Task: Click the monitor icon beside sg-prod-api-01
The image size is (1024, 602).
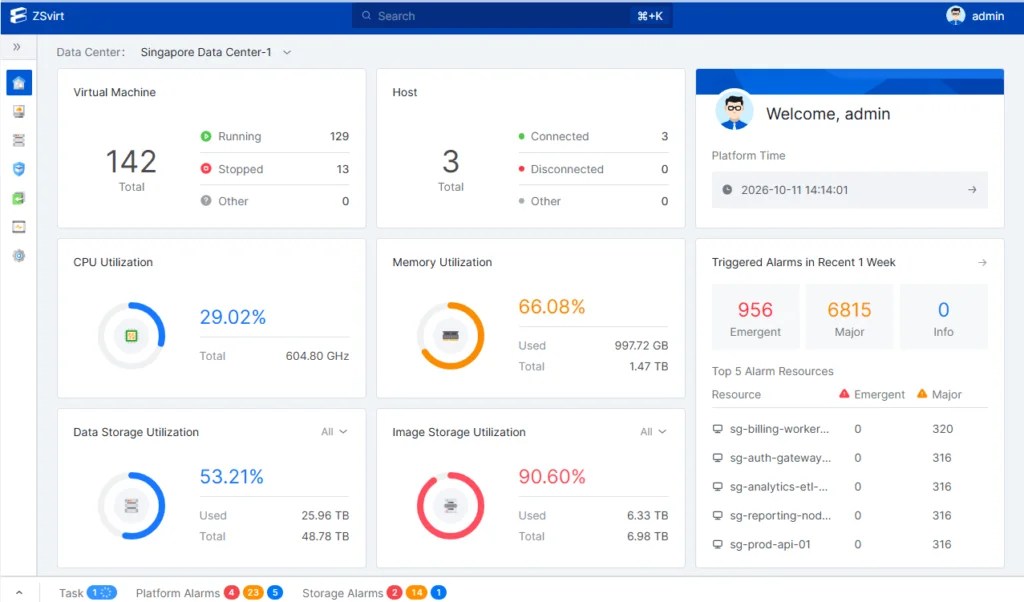Action: click(x=718, y=544)
